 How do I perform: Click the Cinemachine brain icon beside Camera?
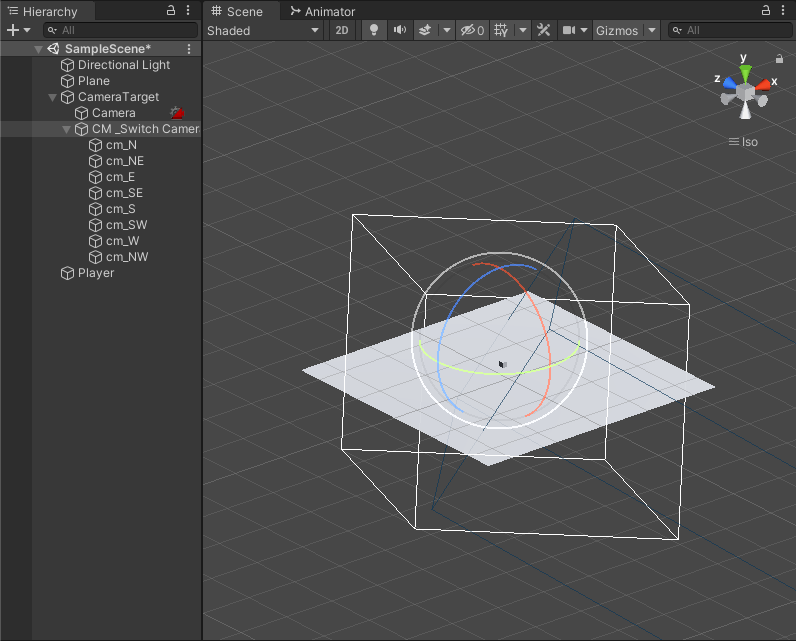point(177,113)
